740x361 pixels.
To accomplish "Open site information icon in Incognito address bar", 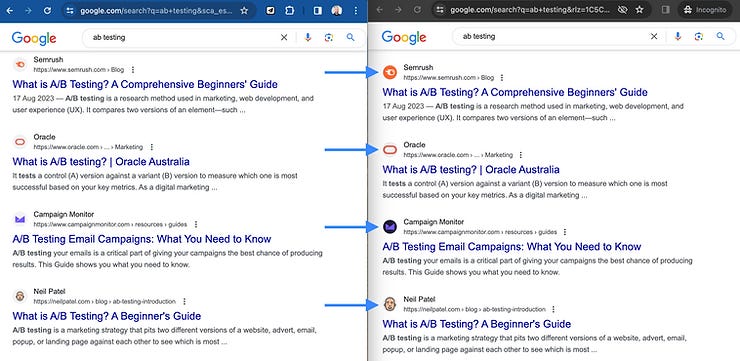I will pos(440,9).
